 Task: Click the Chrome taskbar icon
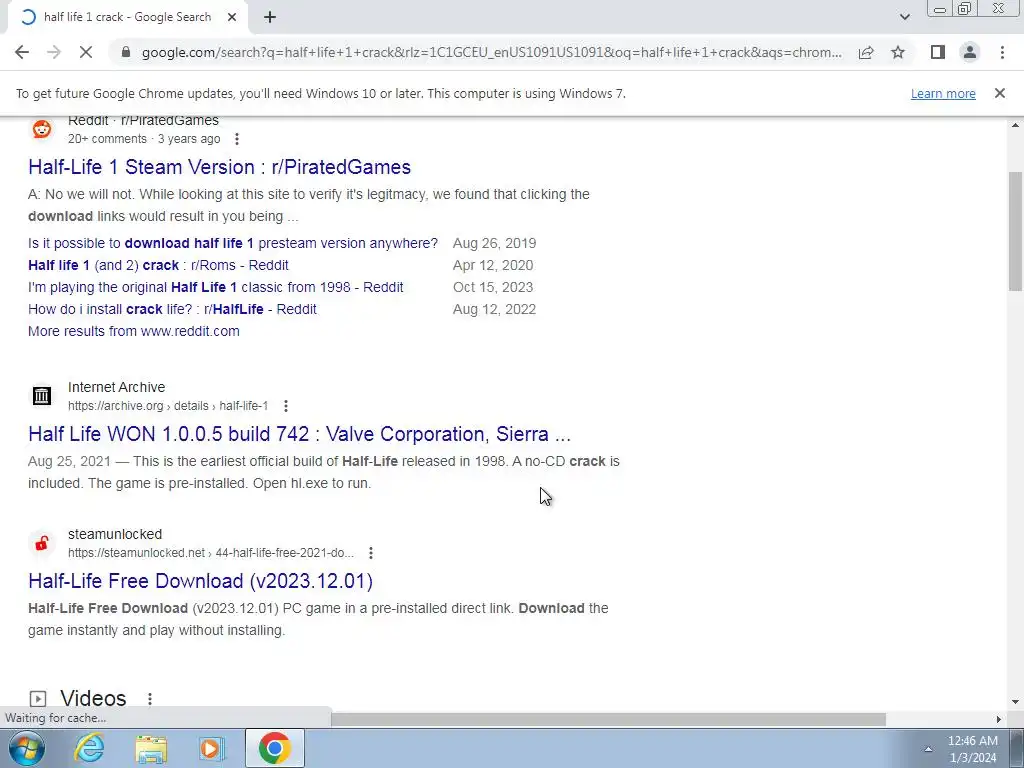tap(274, 748)
